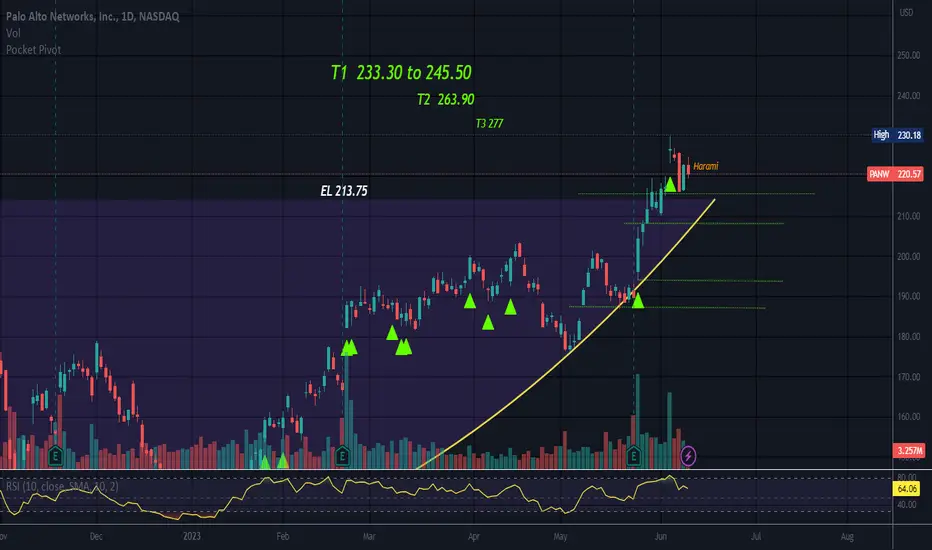The image size is (932, 550).
Task: Click the Aug date axis label
Action: pos(847,536)
